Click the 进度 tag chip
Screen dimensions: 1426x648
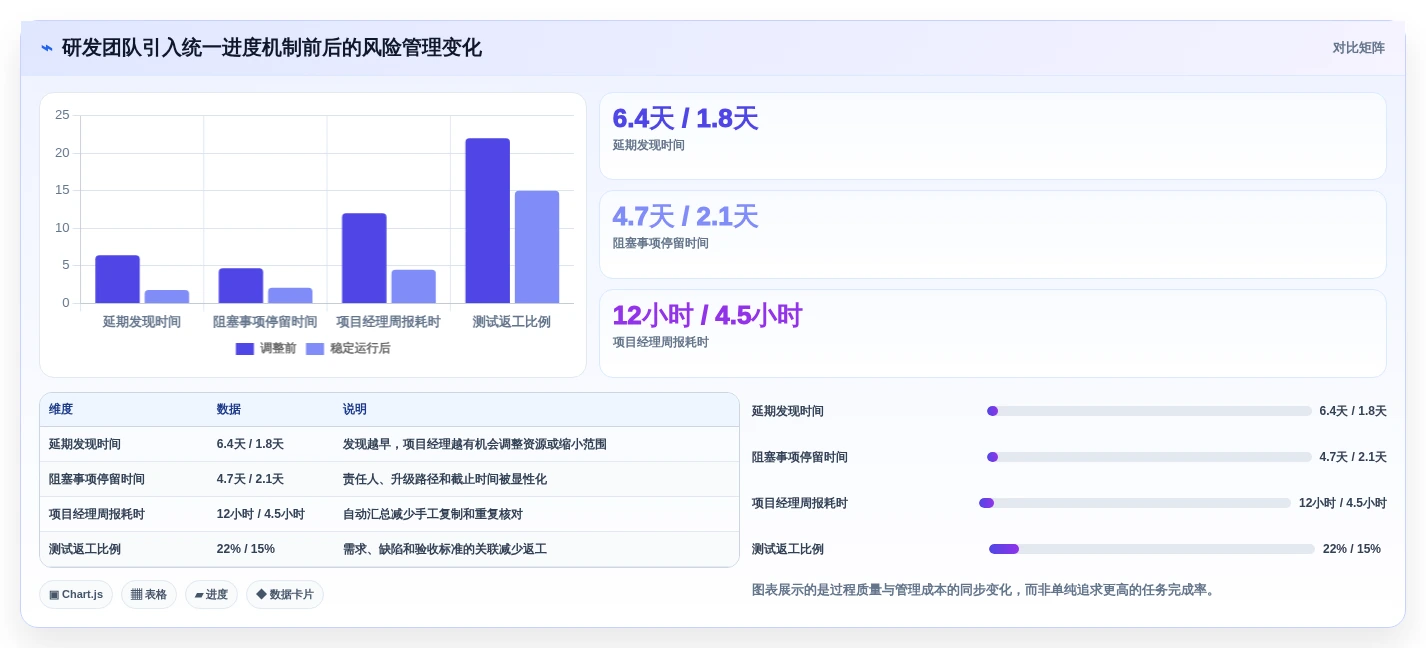[x=211, y=594]
